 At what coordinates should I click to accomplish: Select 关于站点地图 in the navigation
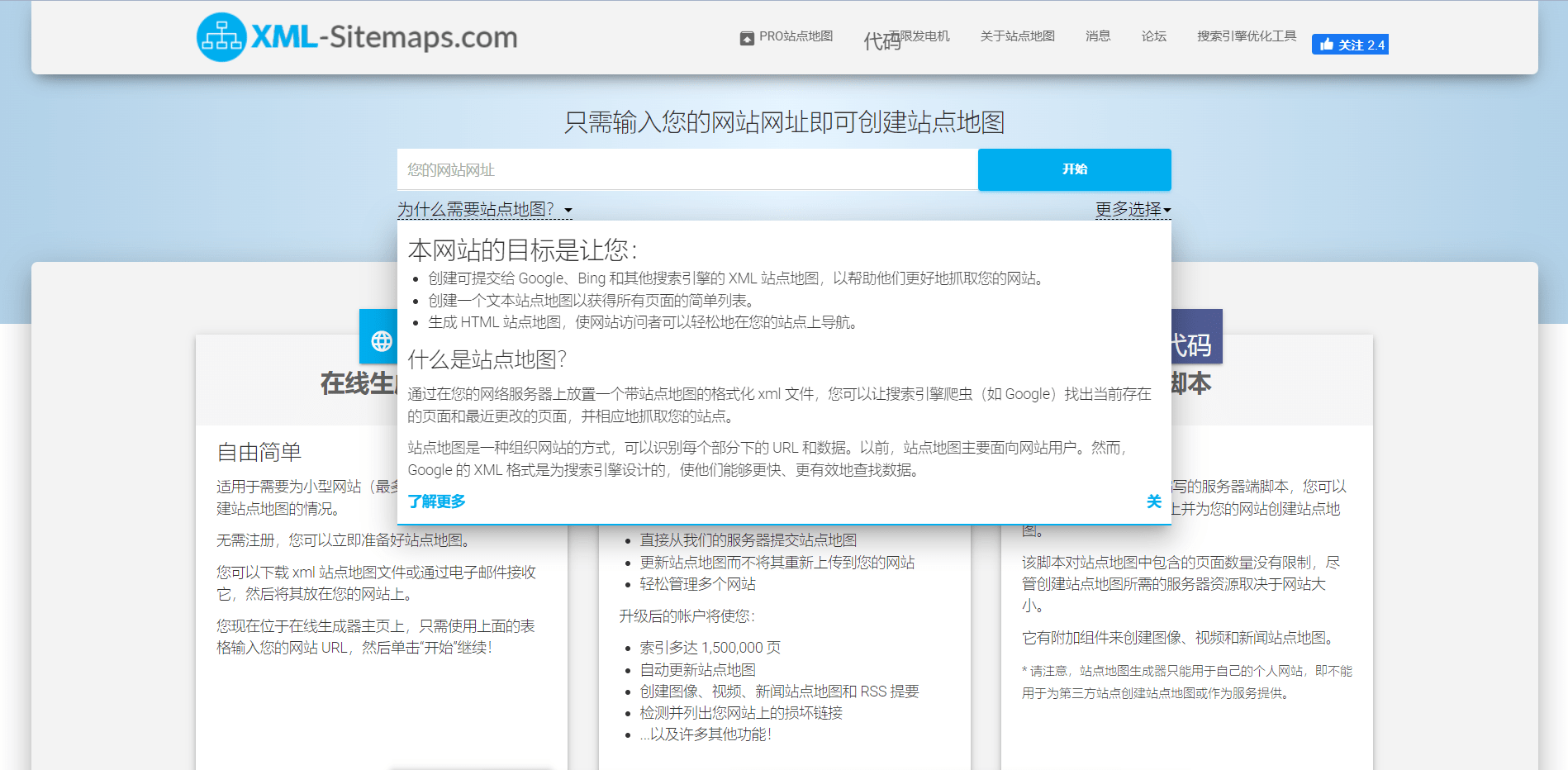pyautogui.click(x=1017, y=36)
